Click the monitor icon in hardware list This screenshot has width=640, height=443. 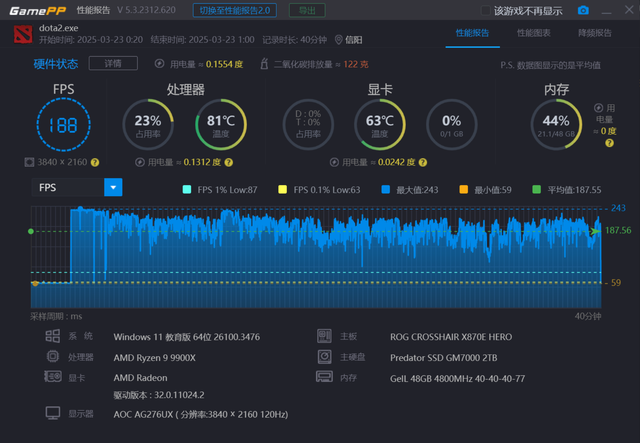click(53, 413)
